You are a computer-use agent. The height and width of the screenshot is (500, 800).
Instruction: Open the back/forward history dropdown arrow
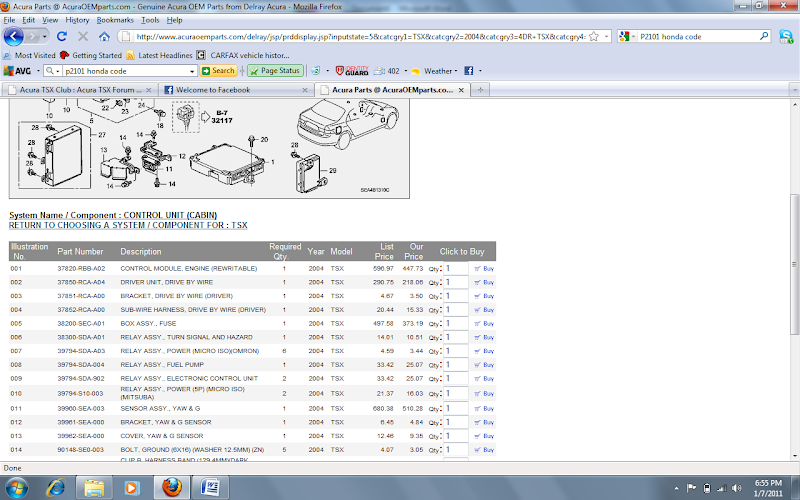(44, 37)
